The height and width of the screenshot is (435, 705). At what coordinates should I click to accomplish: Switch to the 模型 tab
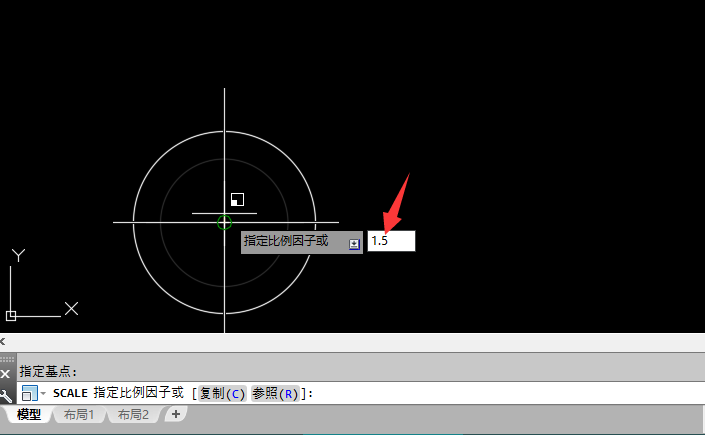(29, 414)
